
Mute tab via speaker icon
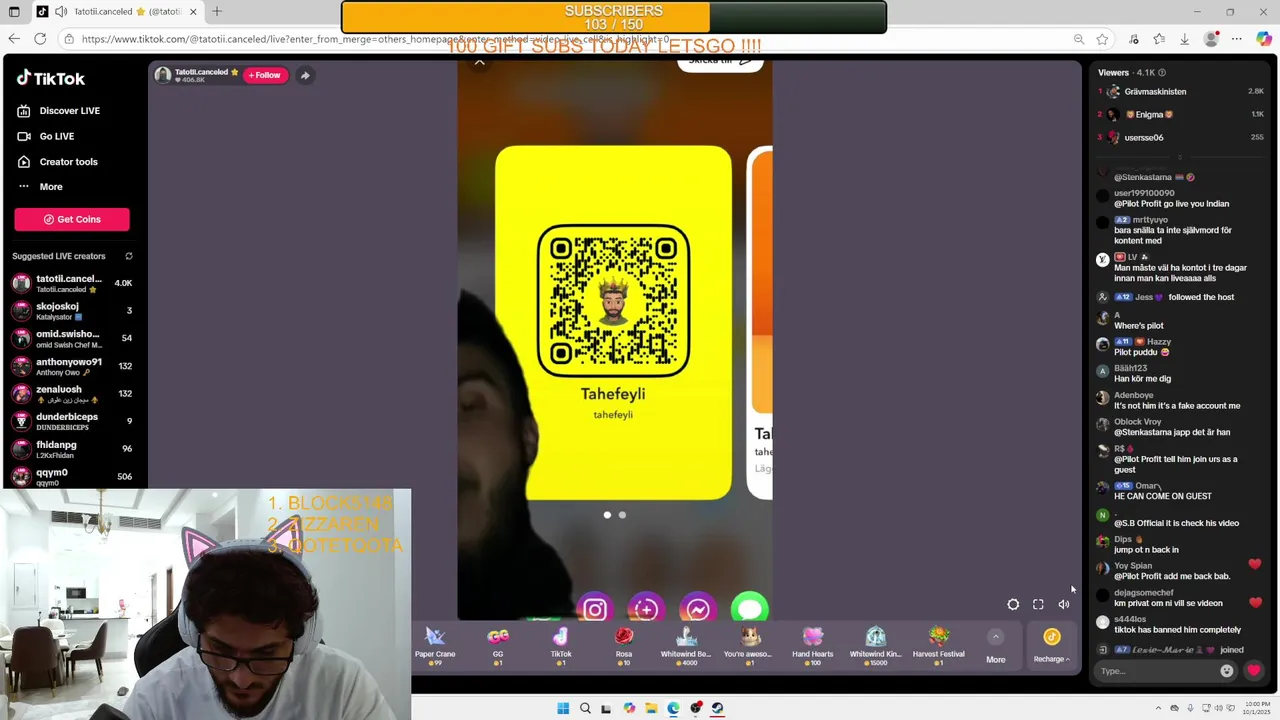click(61, 12)
